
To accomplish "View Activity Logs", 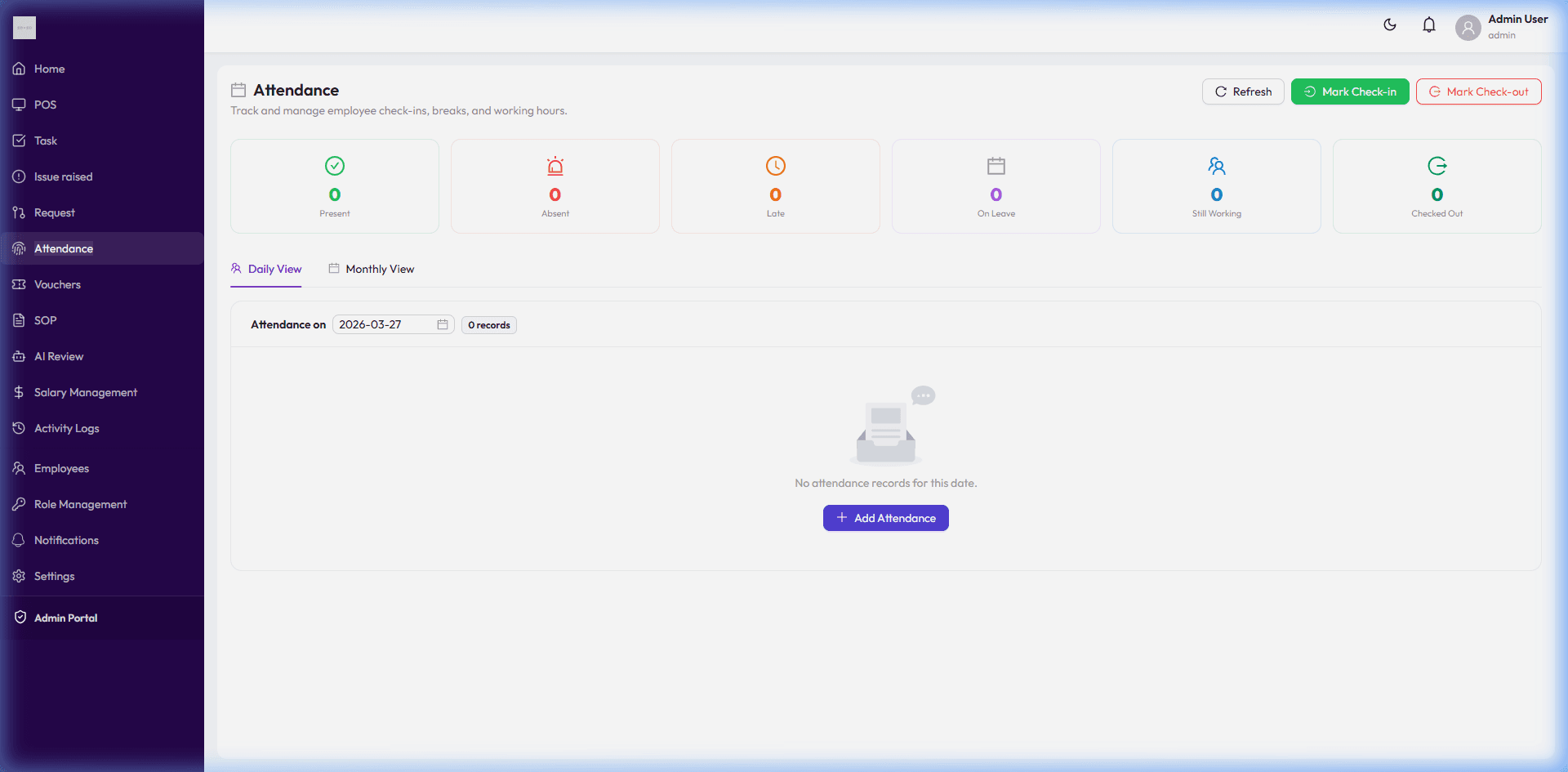I will 65,428.
